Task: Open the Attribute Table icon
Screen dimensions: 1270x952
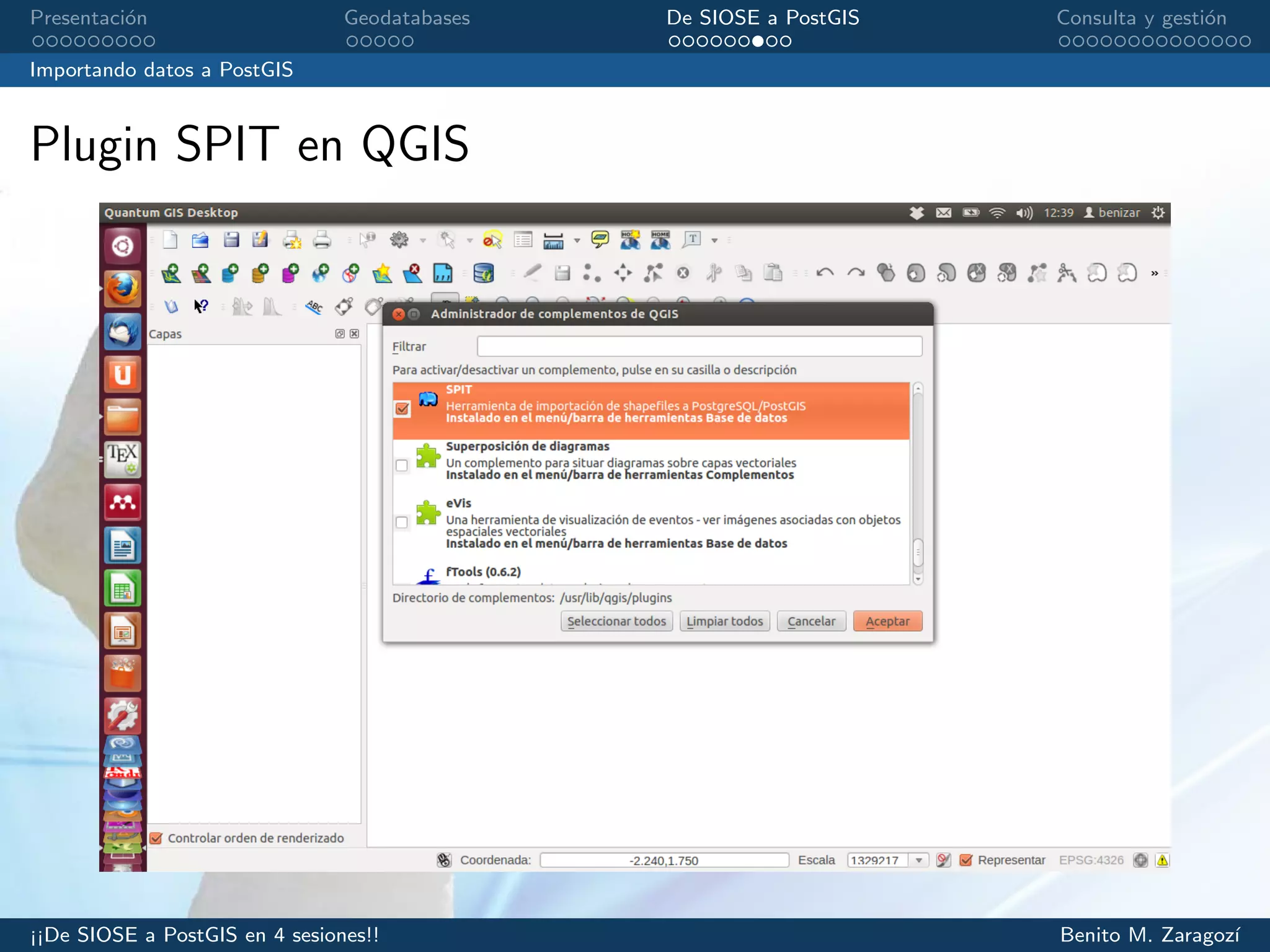Action: click(x=523, y=240)
